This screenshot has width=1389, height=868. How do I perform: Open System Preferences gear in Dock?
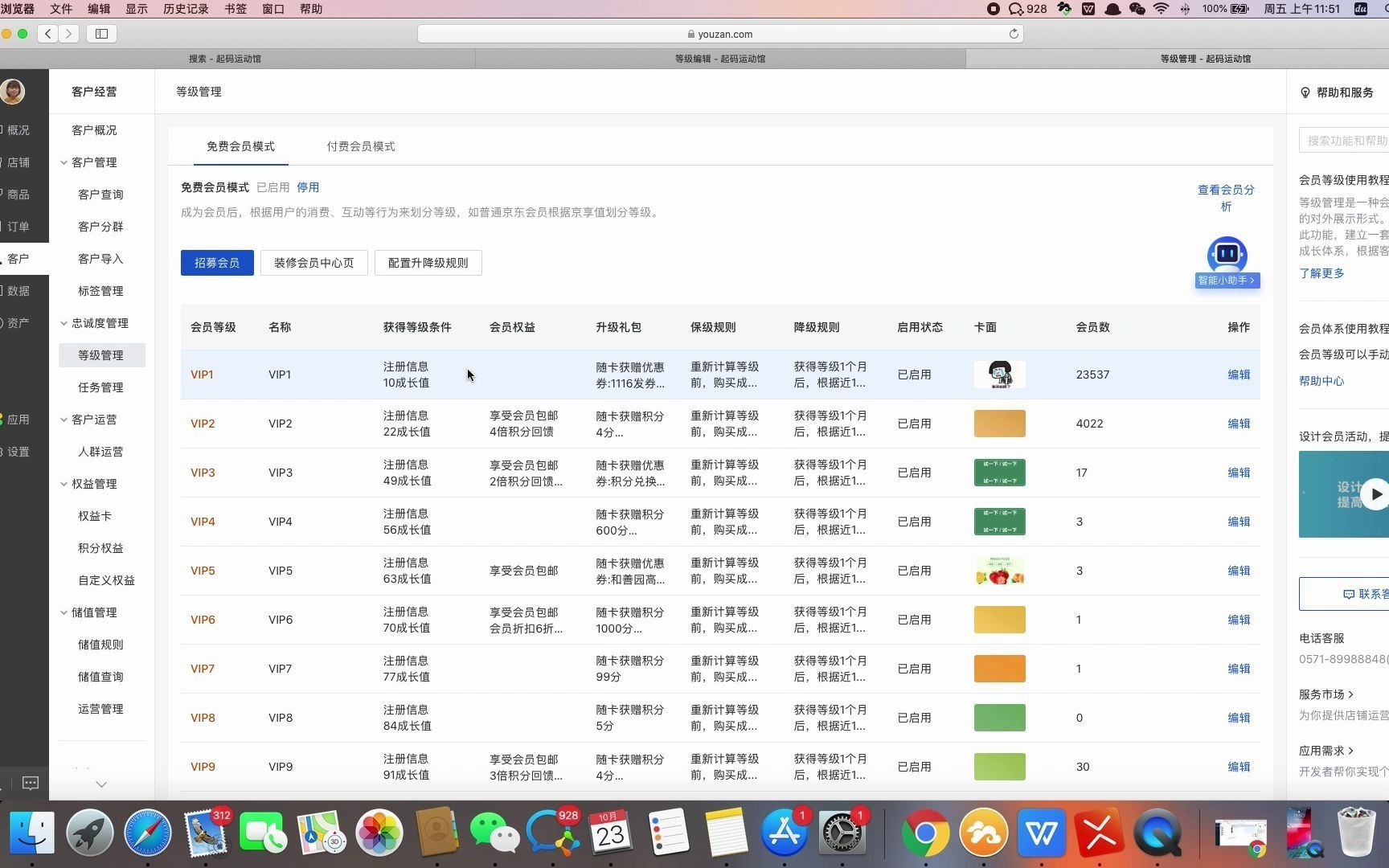click(842, 833)
